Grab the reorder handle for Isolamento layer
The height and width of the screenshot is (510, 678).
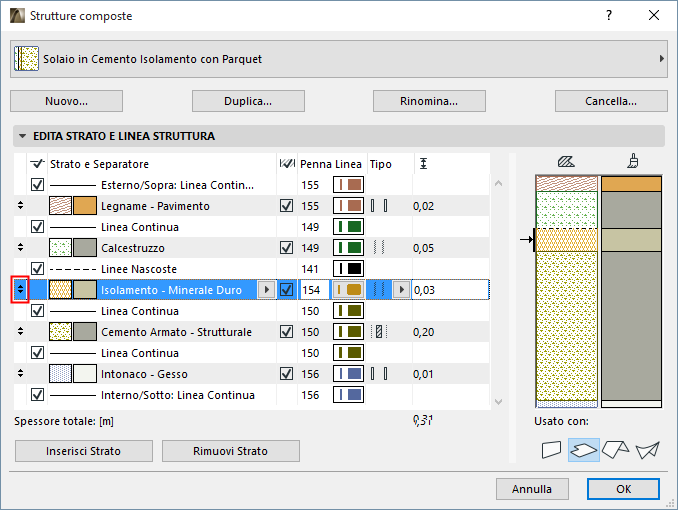coord(19,290)
